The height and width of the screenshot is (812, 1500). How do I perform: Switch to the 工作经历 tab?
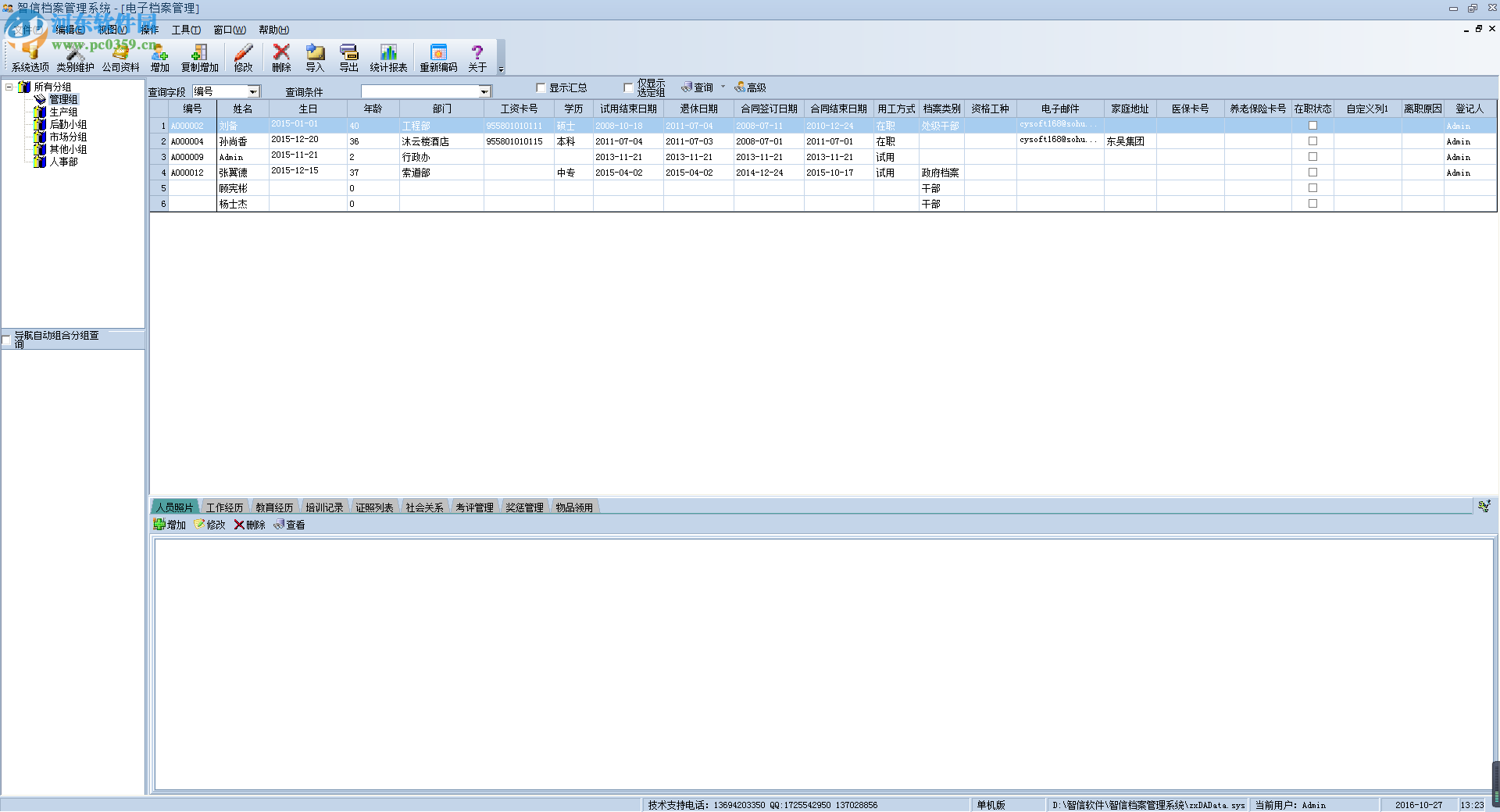coord(224,507)
